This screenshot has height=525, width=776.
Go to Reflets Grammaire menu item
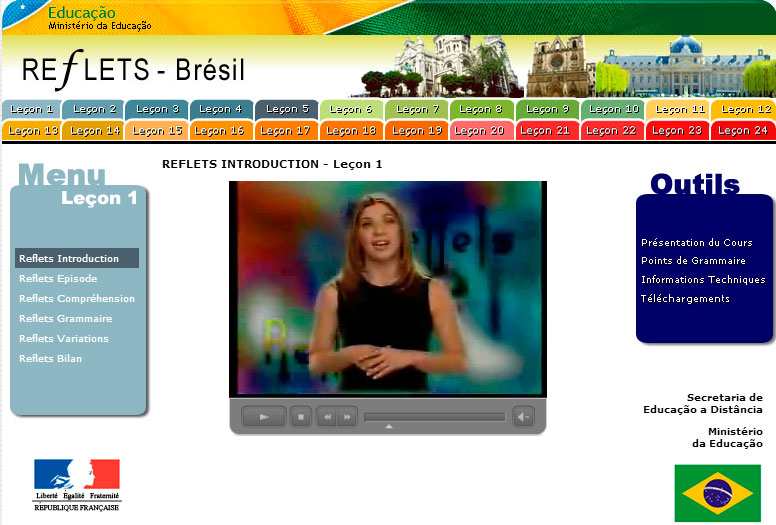[x=65, y=319]
